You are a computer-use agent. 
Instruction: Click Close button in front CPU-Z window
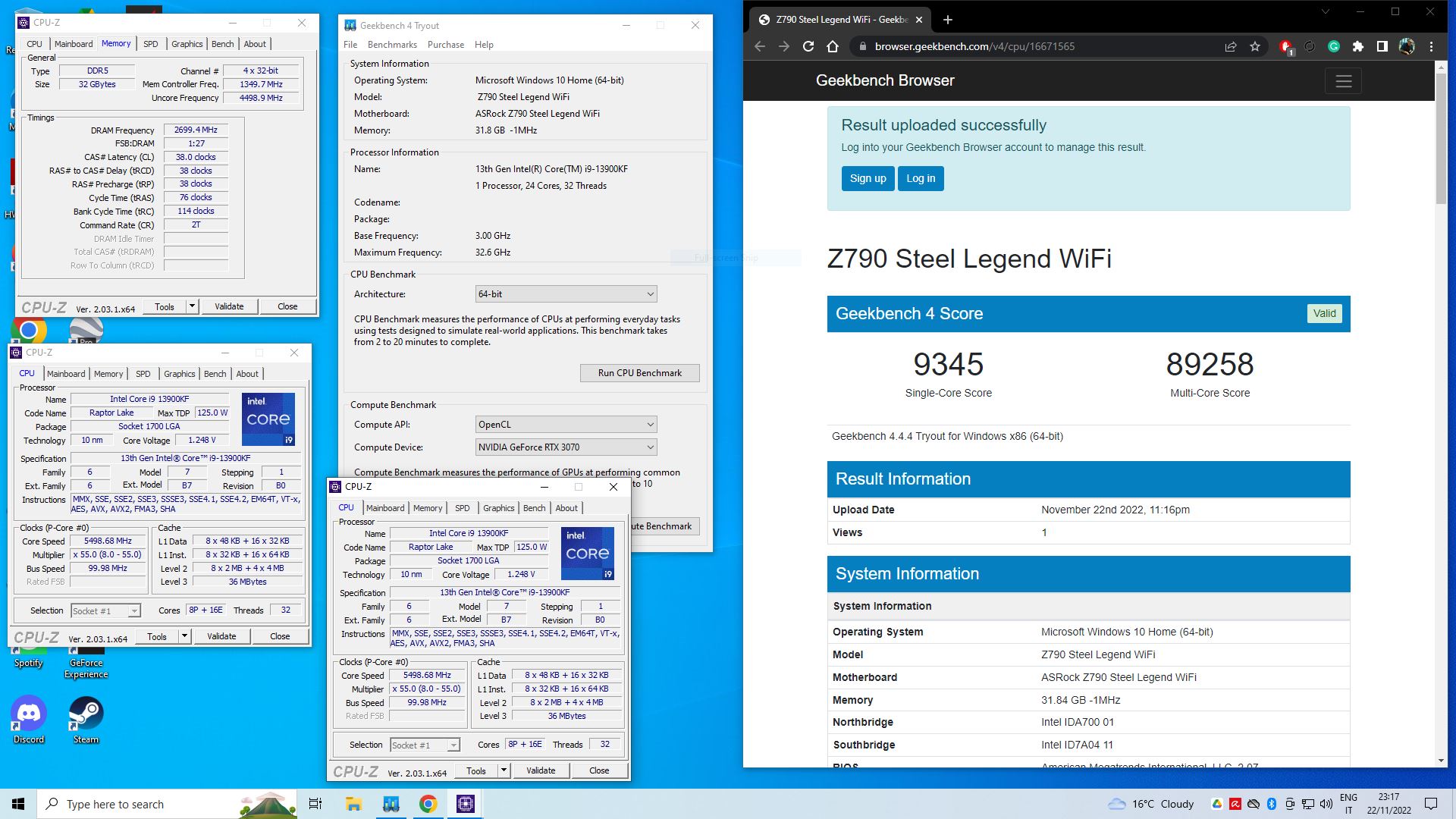click(x=599, y=770)
